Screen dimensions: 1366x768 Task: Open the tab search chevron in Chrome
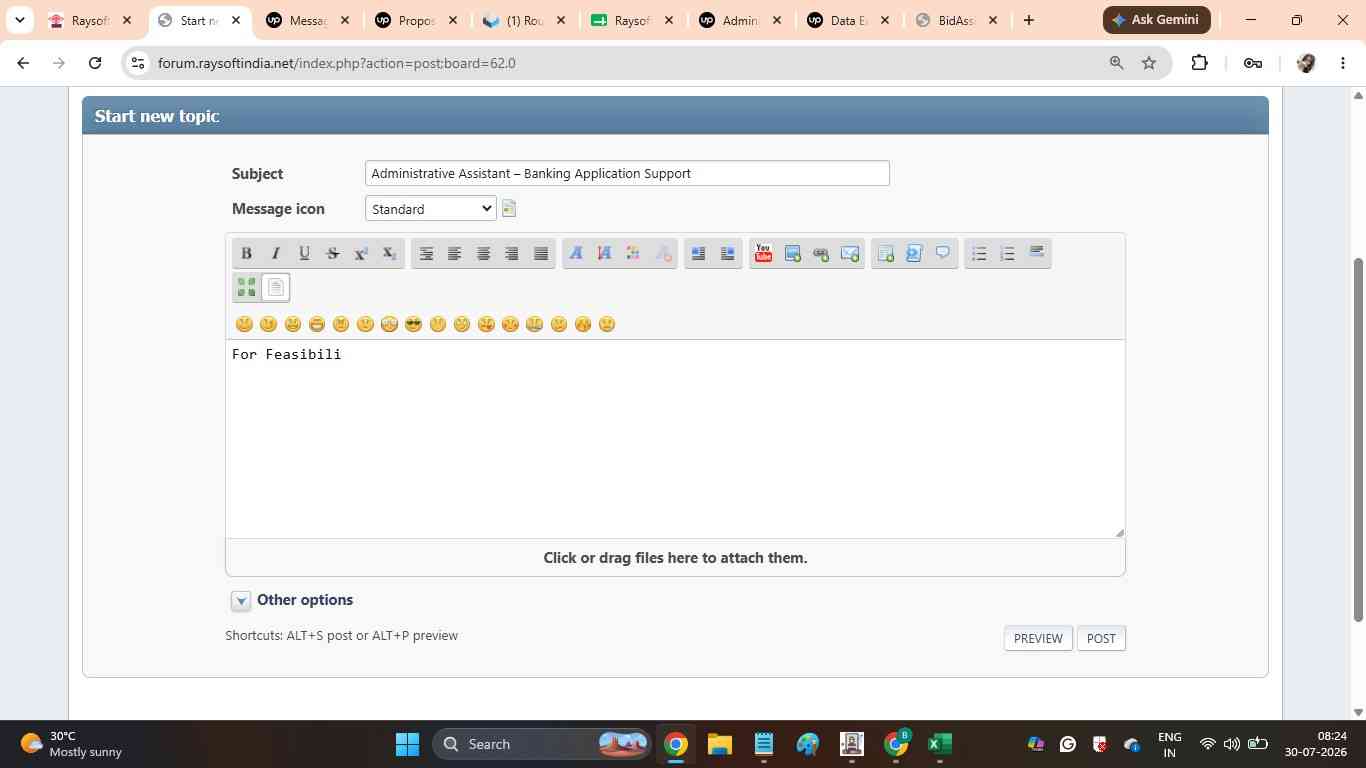click(x=19, y=20)
